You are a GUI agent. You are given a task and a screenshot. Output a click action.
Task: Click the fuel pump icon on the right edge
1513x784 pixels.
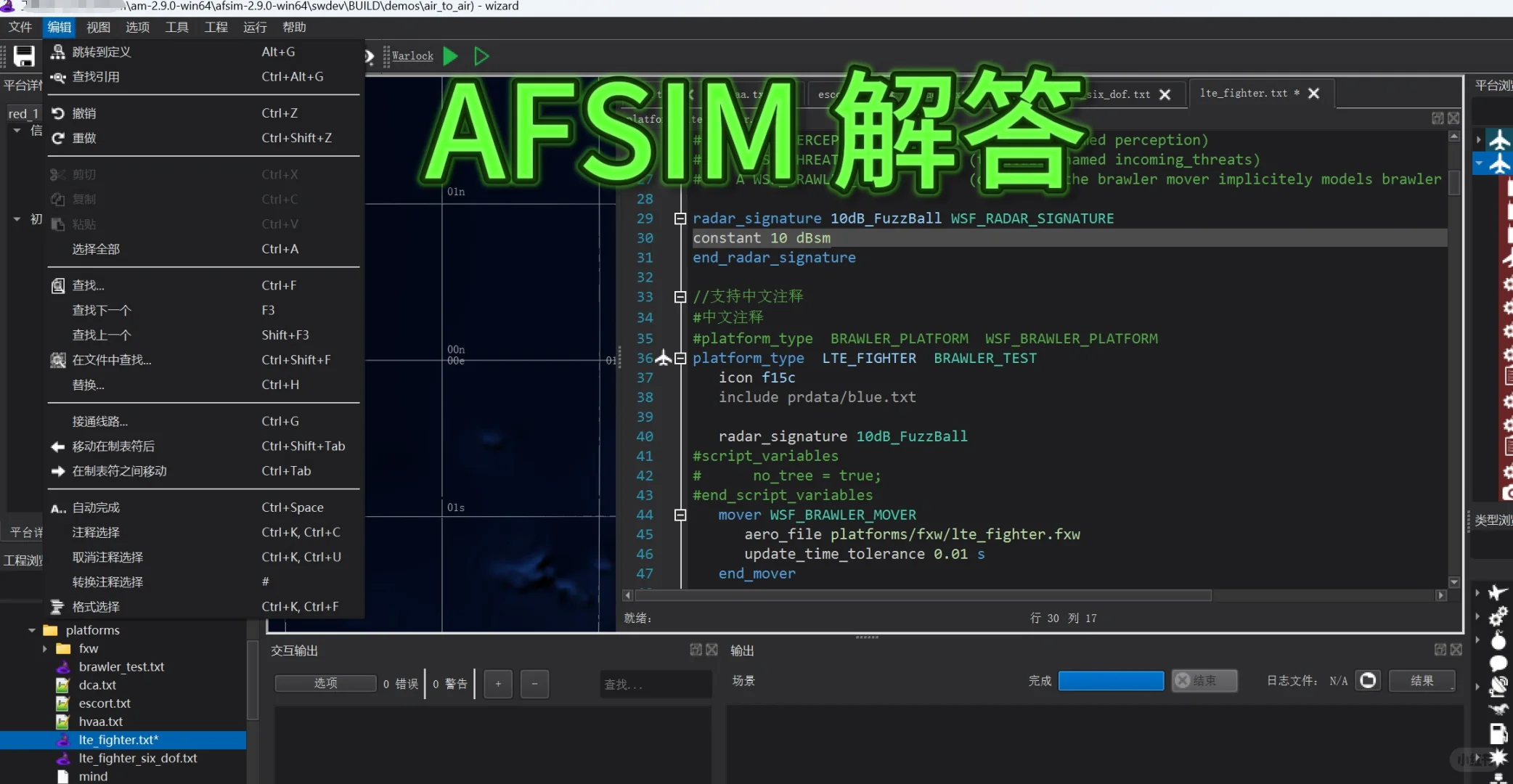[1498, 732]
